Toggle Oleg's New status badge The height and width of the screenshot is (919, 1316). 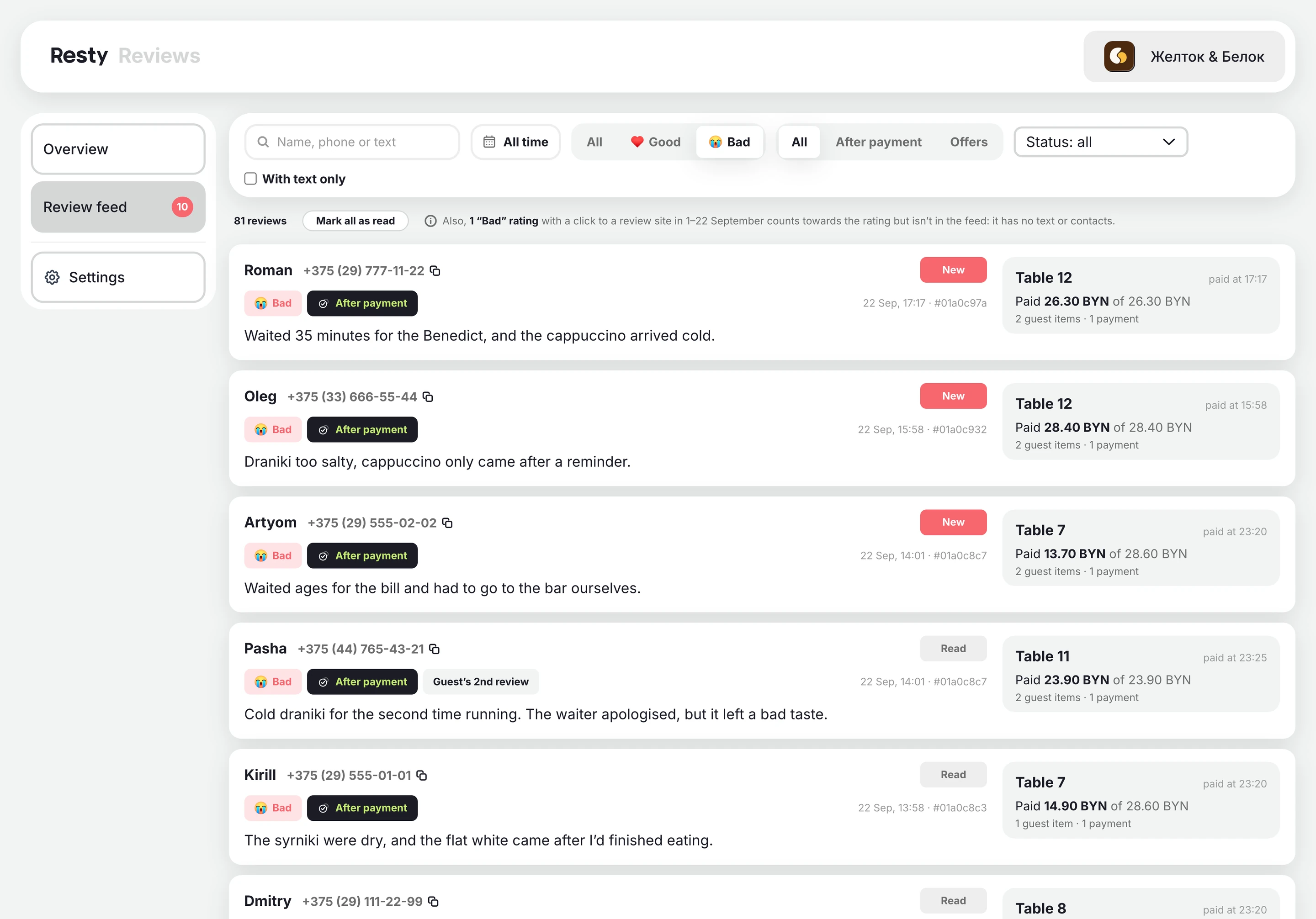tap(953, 396)
